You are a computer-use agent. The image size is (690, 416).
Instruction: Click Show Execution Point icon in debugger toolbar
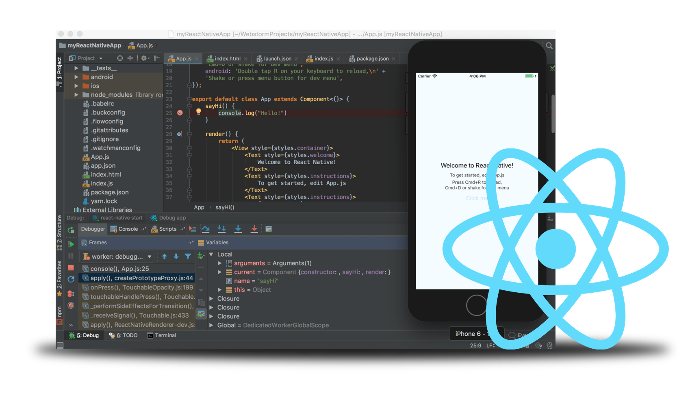(192, 229)
